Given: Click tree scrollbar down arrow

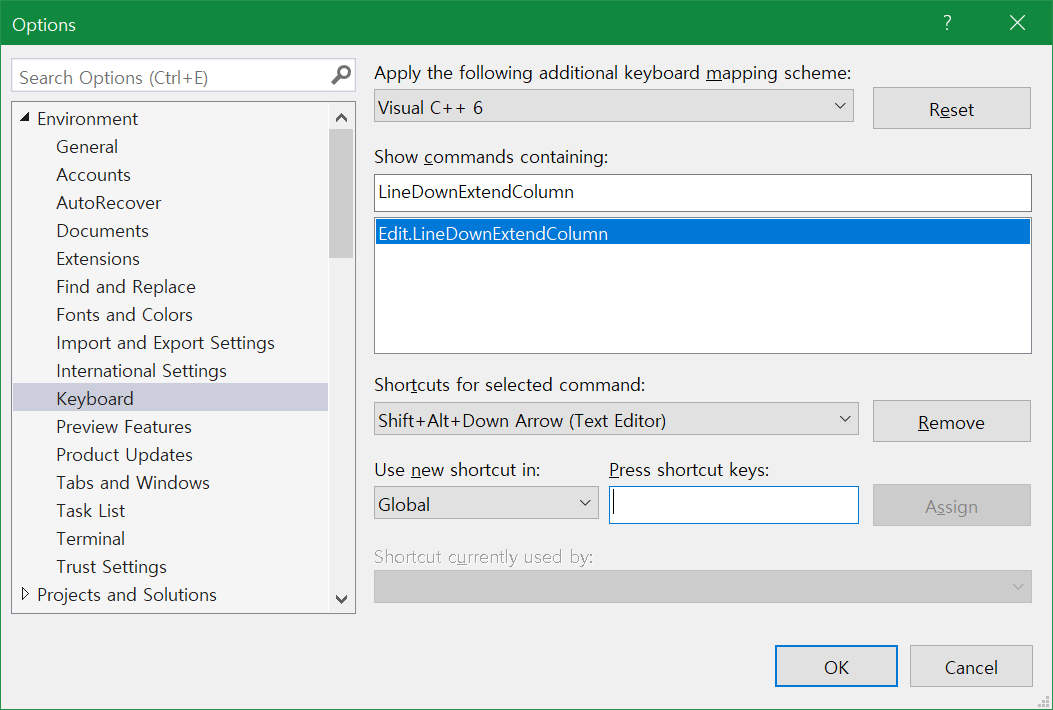Looking at the screenshot, I should (341, 599).
